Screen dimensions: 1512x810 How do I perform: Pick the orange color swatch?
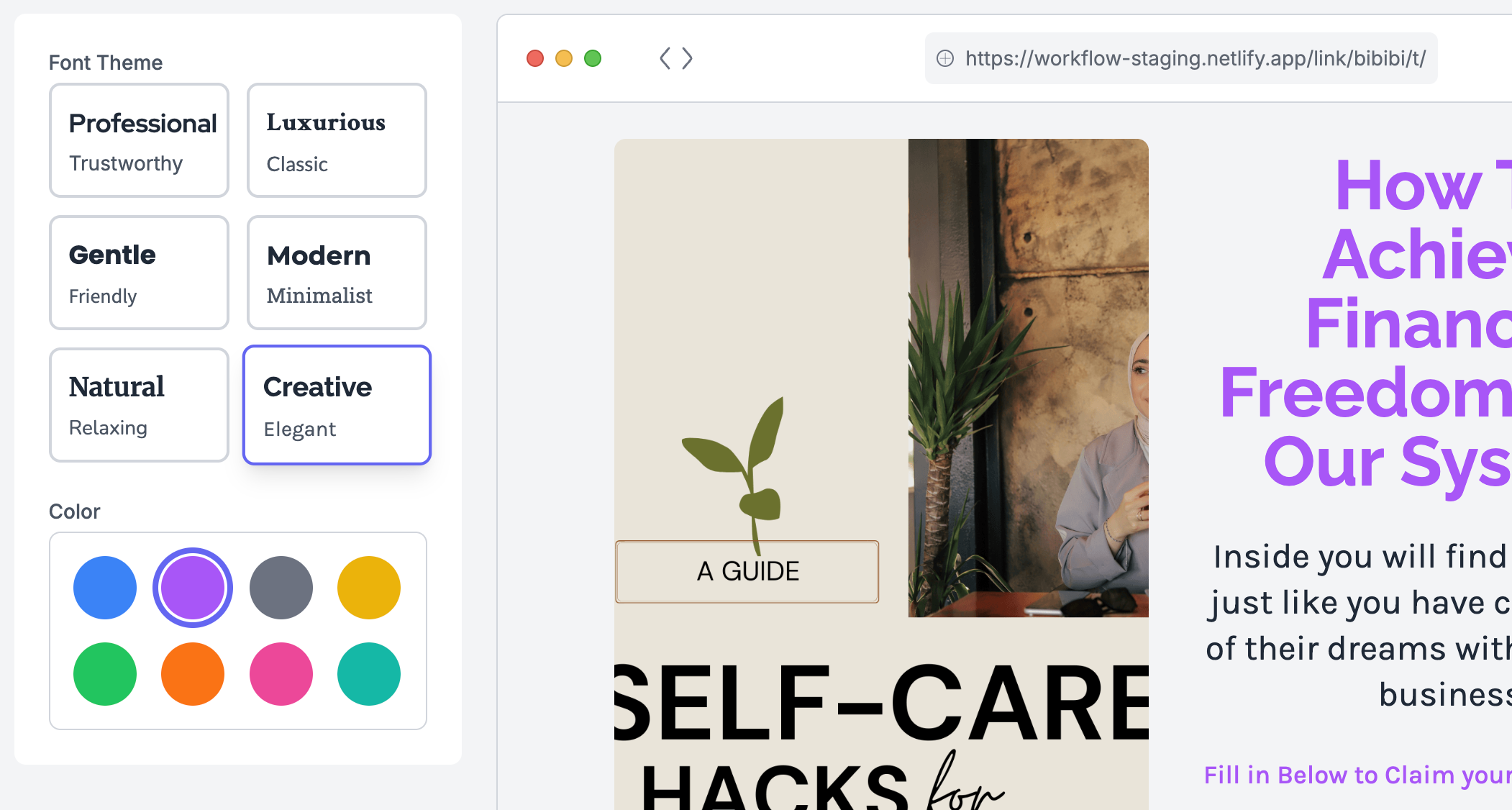click(x=193, y=674)
